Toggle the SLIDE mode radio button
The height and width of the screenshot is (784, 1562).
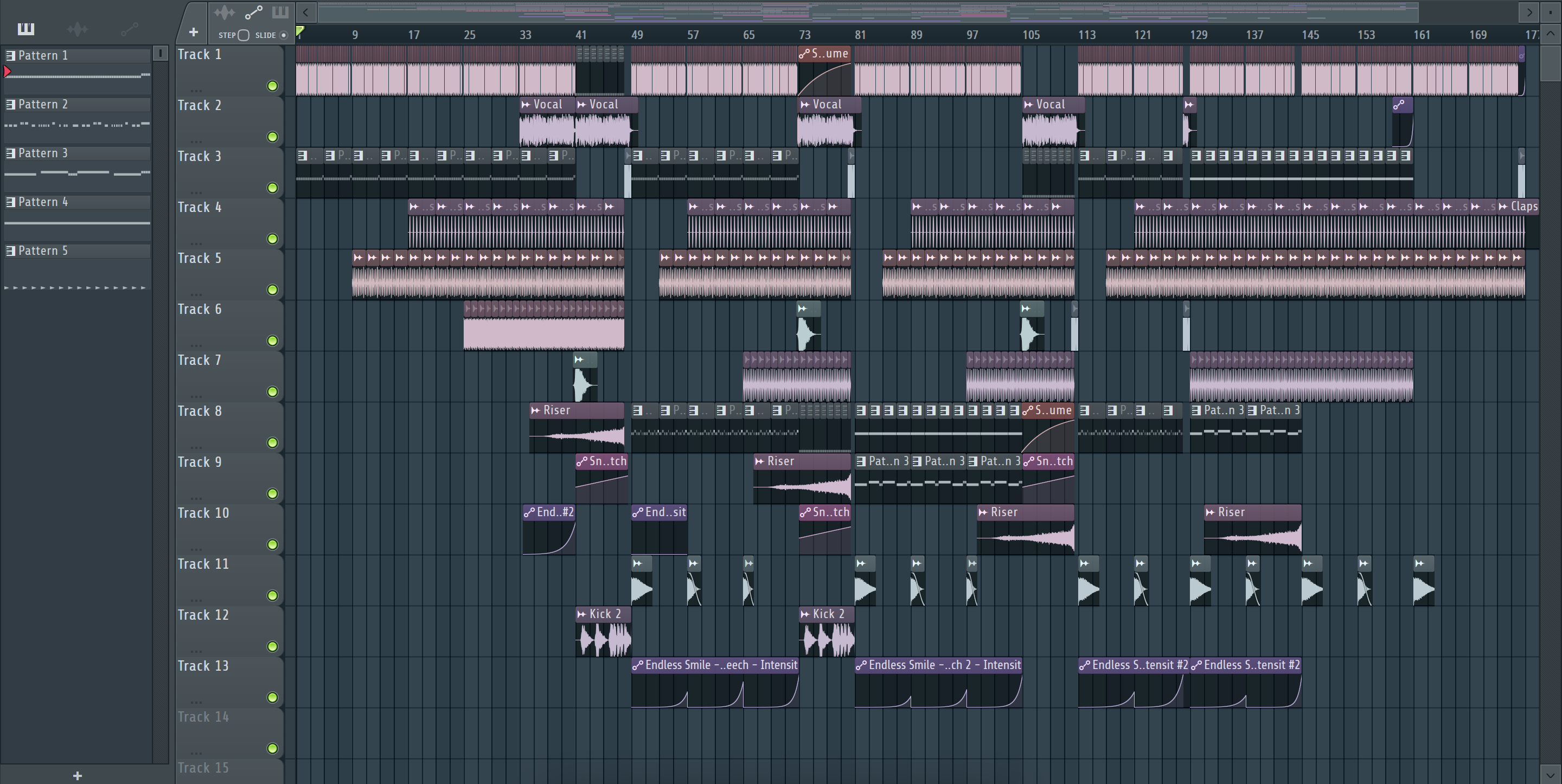(283, 35)
